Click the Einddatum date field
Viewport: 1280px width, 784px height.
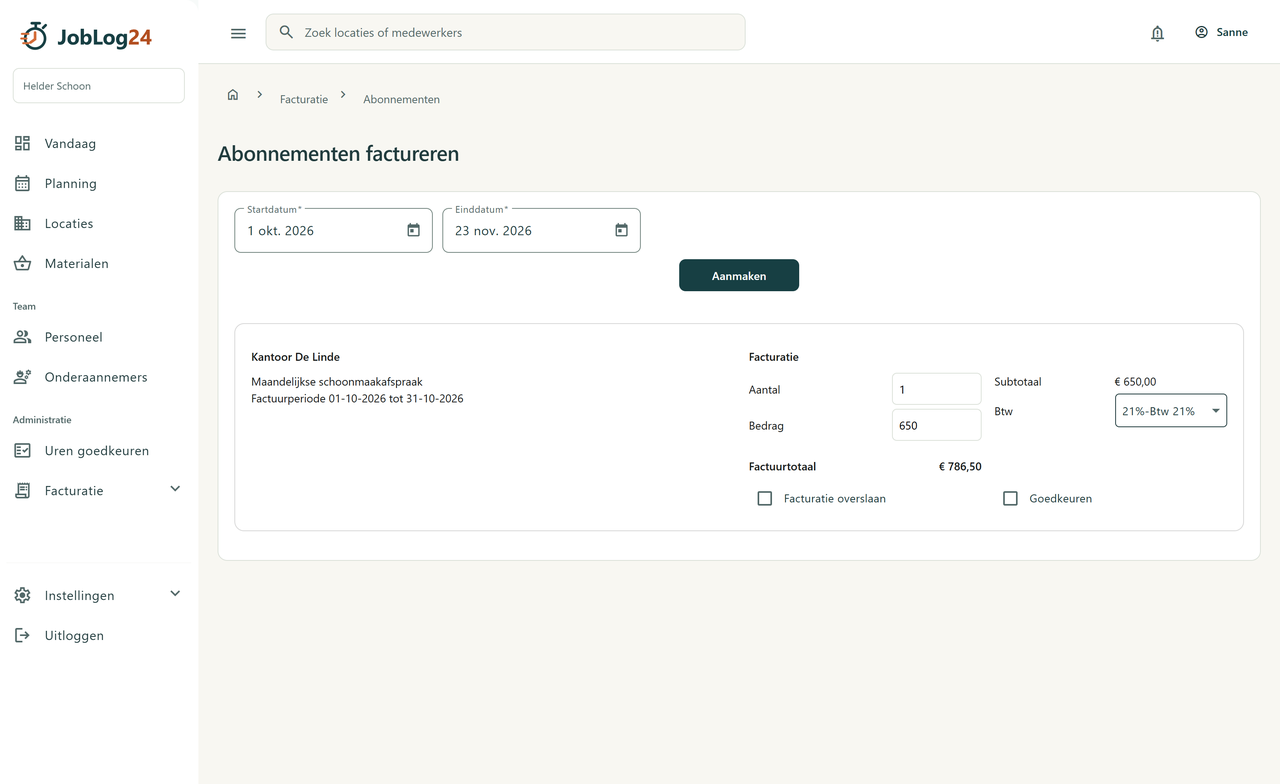coord(541,230)
